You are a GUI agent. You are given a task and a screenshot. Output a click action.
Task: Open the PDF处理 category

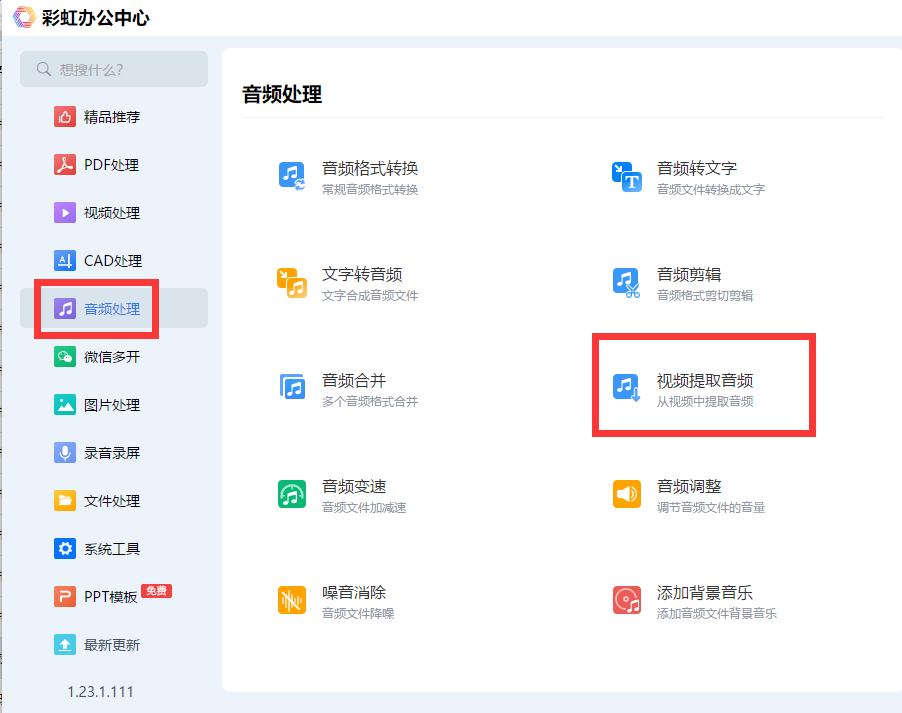click(112, 165)
